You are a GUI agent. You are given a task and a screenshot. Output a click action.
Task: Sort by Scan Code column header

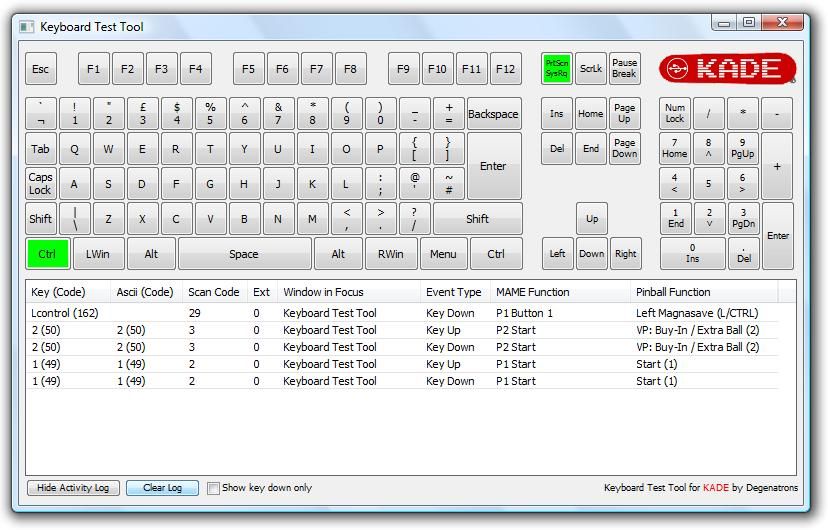[x=214, y=292]
